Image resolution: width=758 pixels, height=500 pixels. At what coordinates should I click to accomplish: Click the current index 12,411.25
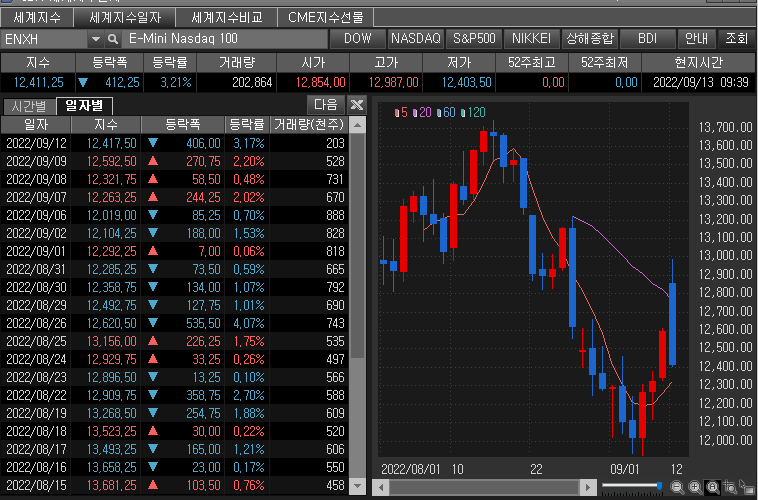point(39,83)
